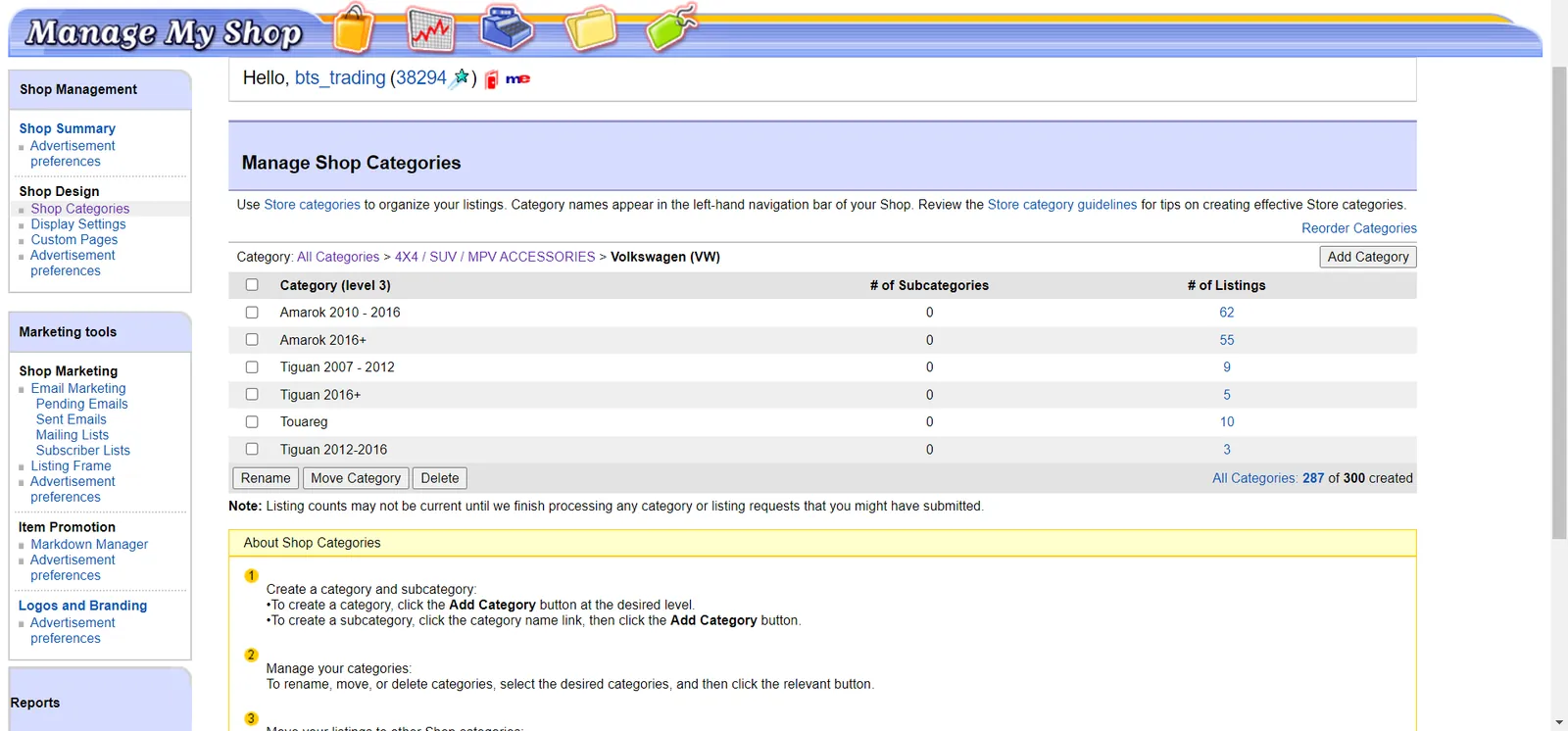Open Email Marketing in sidebar
The width and height of the screenshot is (1568, 731).
click(x=77, y=389)
